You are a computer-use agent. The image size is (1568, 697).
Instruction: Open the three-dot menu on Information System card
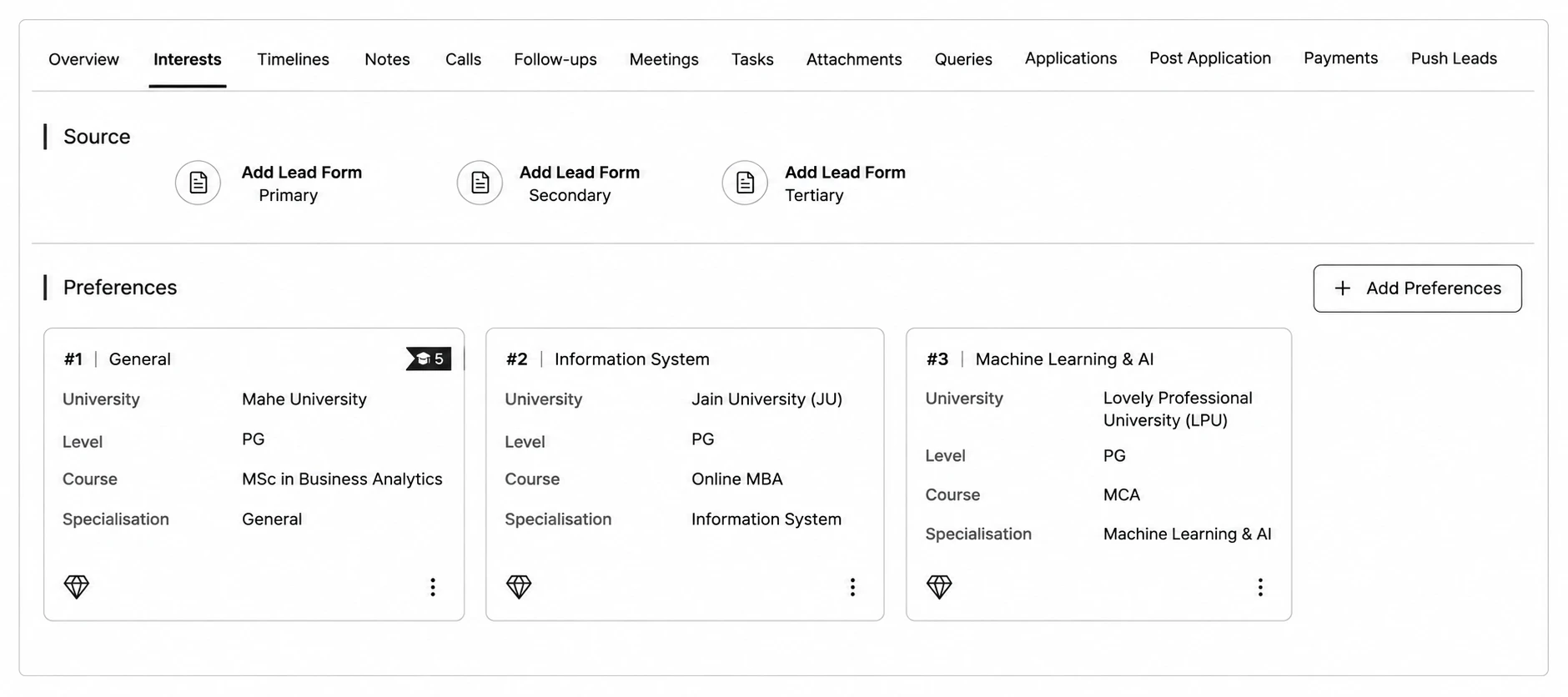tap(852, 587)
